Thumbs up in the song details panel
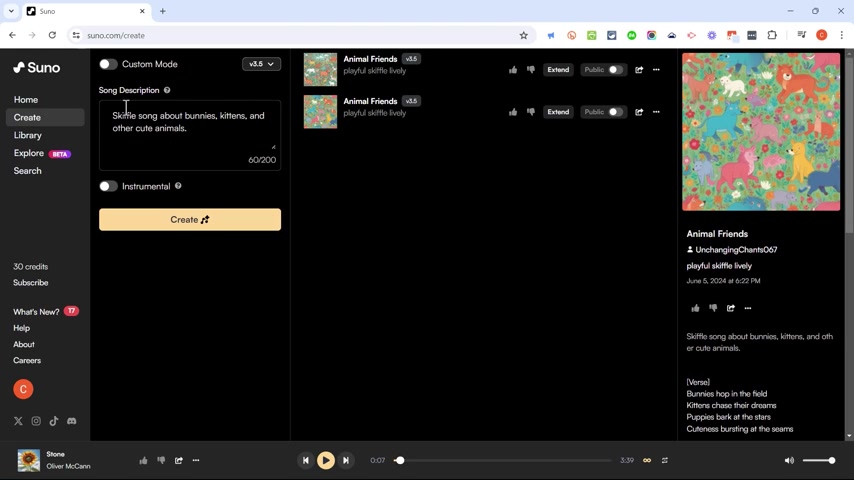Viewport: 854px width, 480px height. [x=695, y=308]
